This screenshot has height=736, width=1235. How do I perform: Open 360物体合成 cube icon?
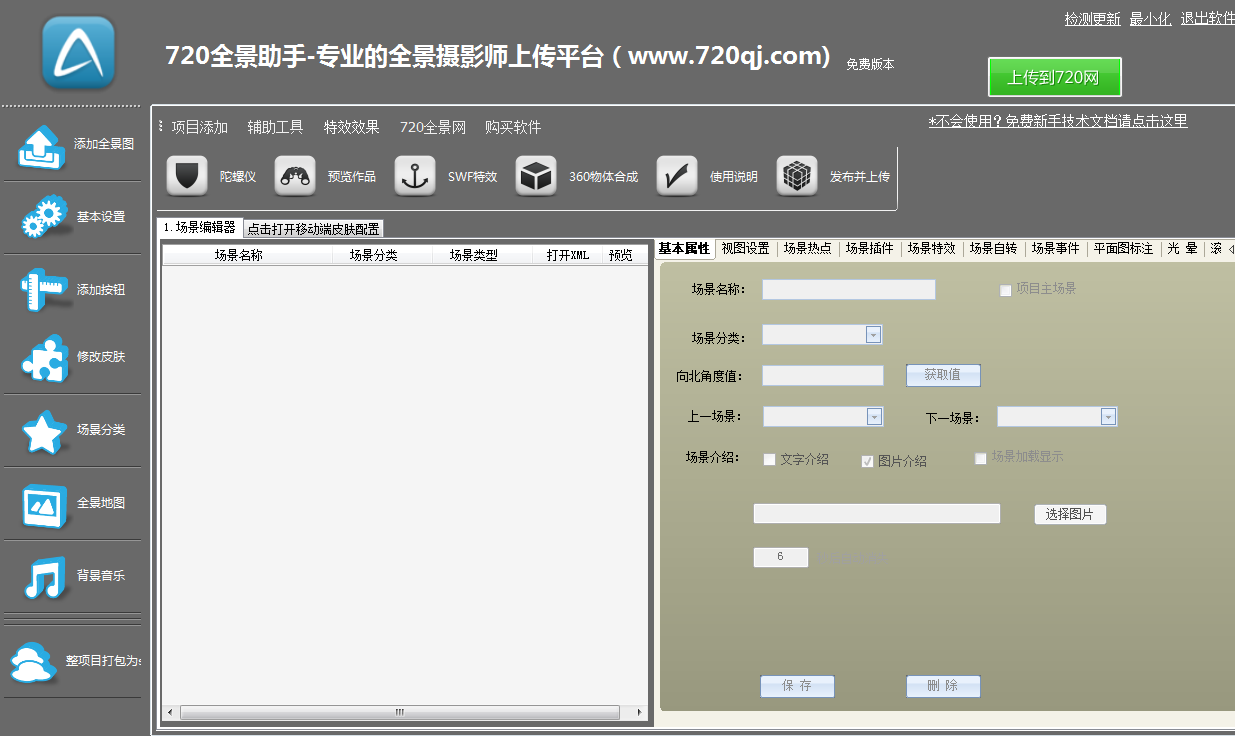(536, 176)
